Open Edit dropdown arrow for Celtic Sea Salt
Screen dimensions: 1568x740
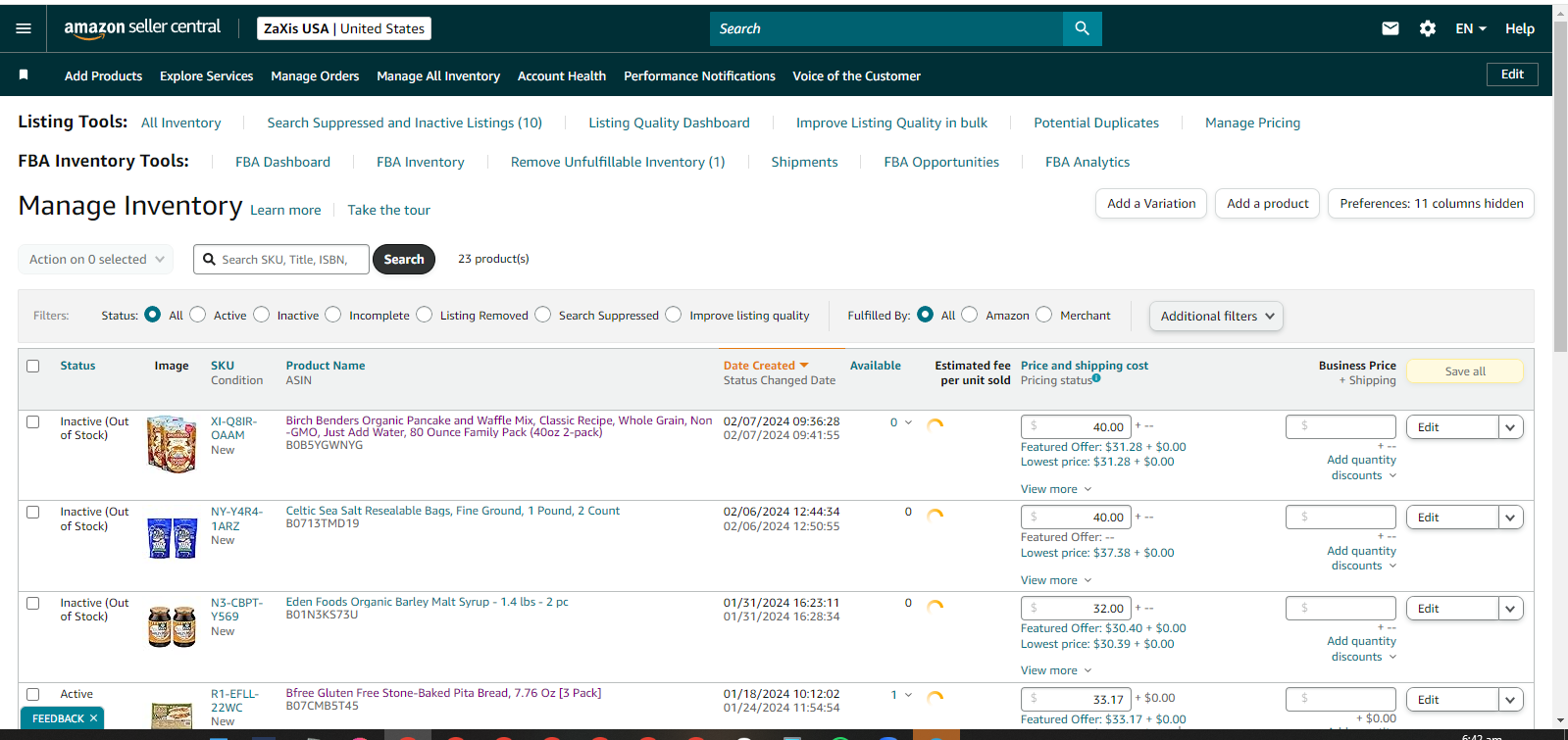point(1511,518)
